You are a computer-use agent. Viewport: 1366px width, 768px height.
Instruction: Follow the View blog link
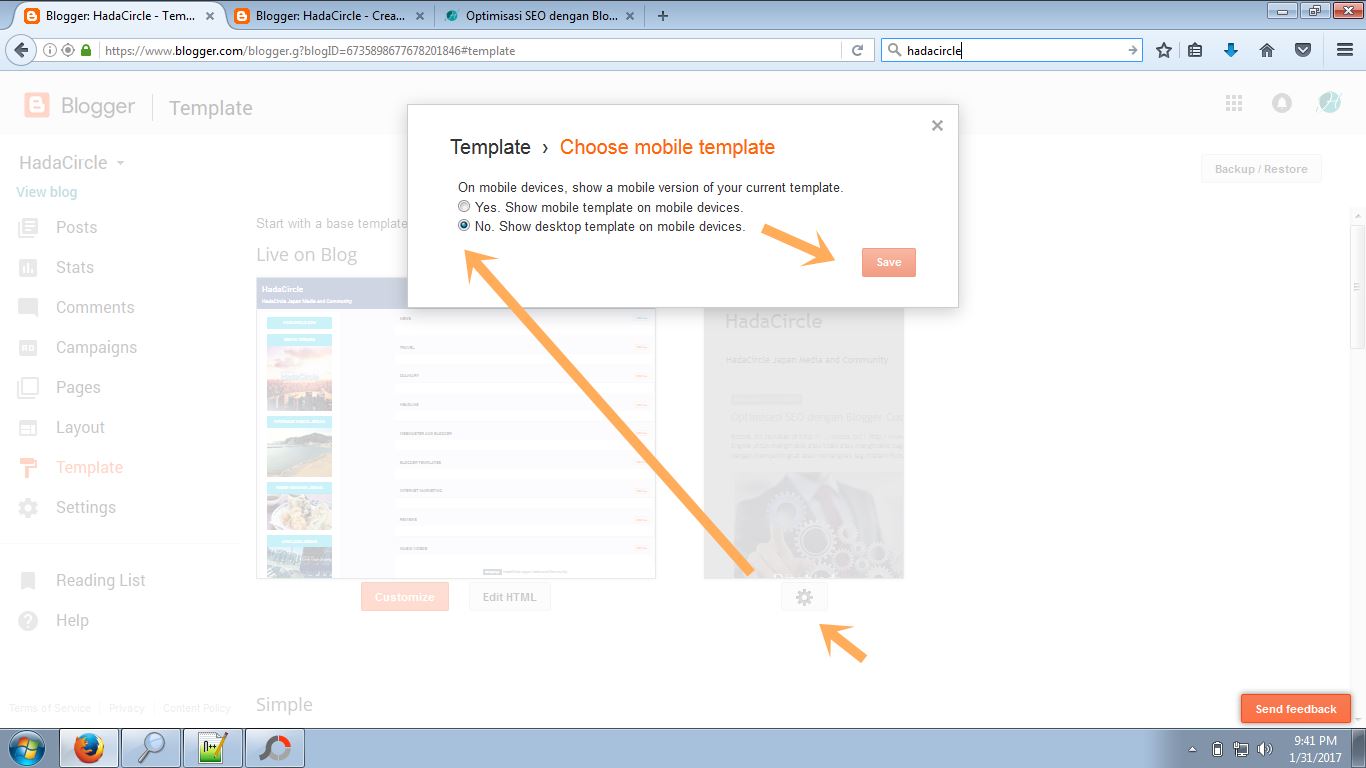click(x=47, y=192)
